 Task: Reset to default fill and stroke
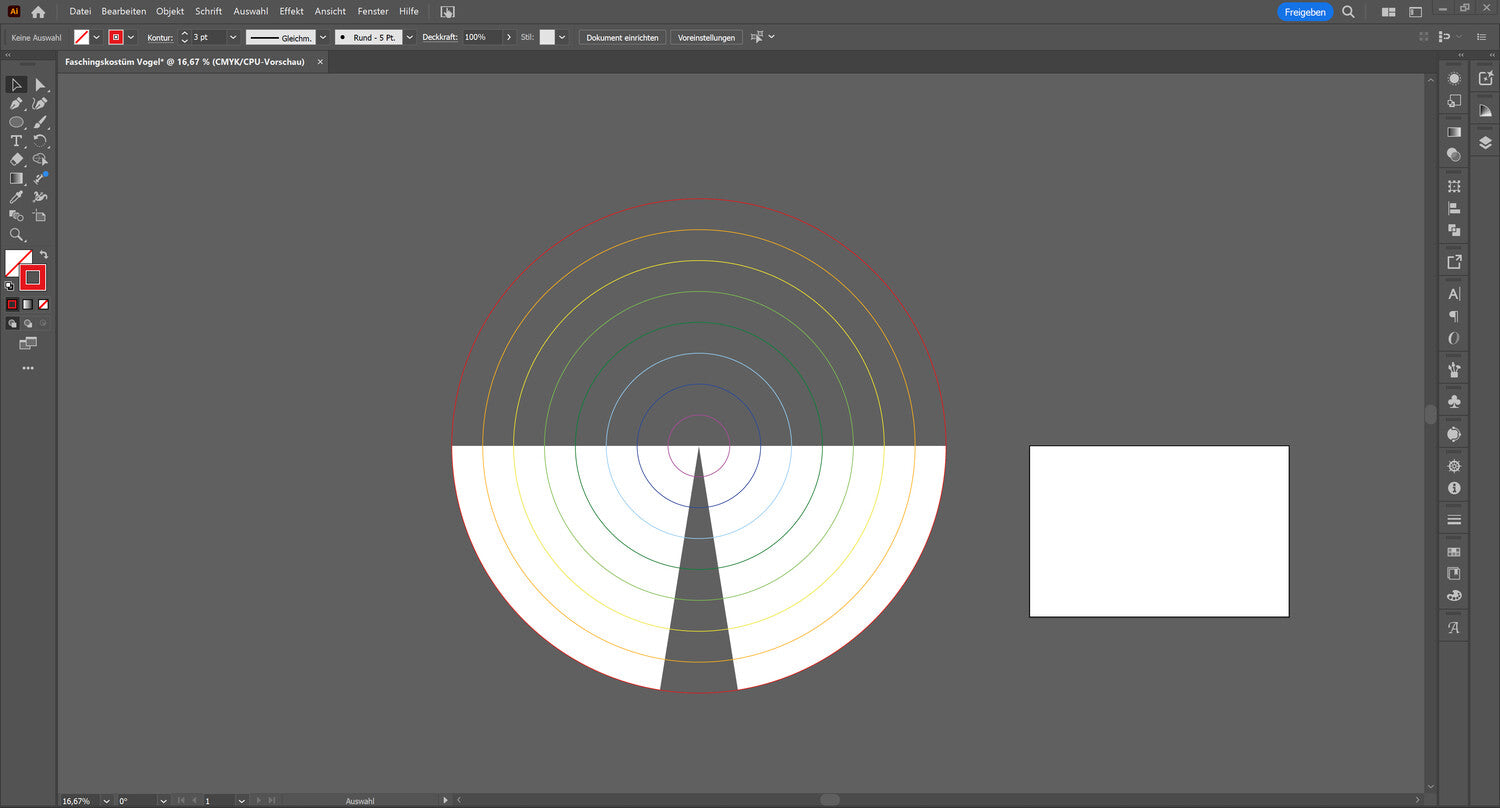(10, 285)
